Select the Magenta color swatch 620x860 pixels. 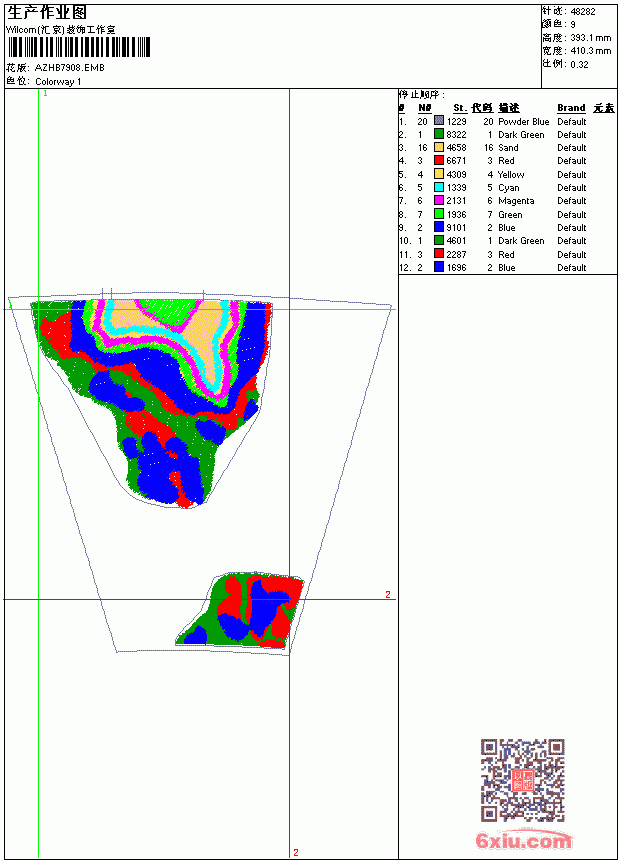439,200
